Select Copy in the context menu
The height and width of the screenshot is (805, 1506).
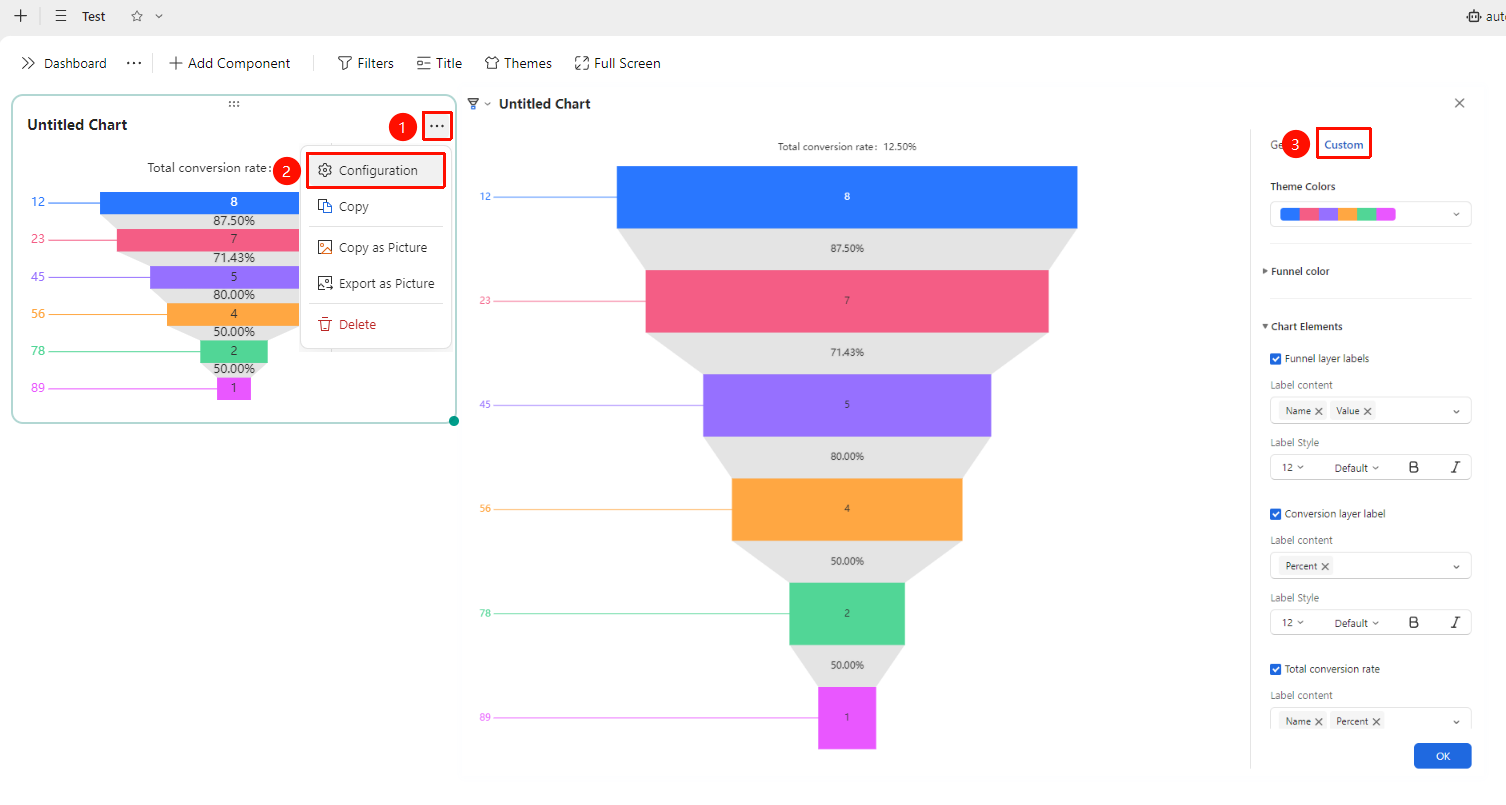376,206
